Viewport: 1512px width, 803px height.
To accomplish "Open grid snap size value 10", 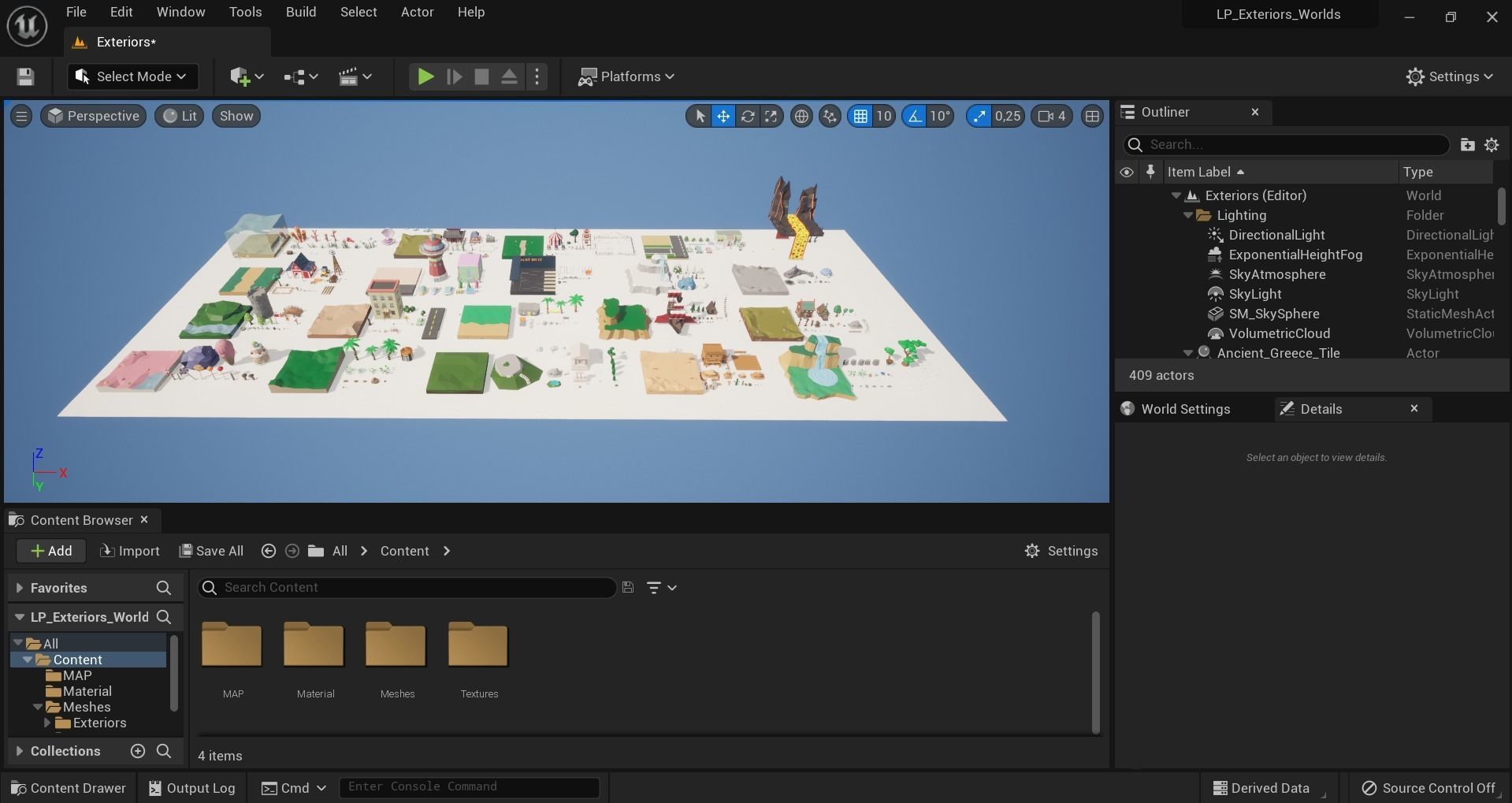I will coord(884,116).
